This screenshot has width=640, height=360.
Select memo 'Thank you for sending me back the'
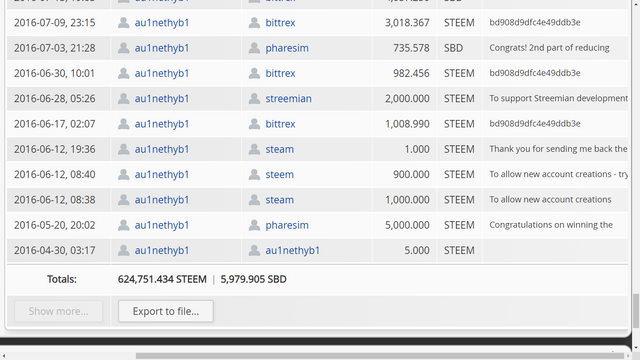tap(558, 149)
